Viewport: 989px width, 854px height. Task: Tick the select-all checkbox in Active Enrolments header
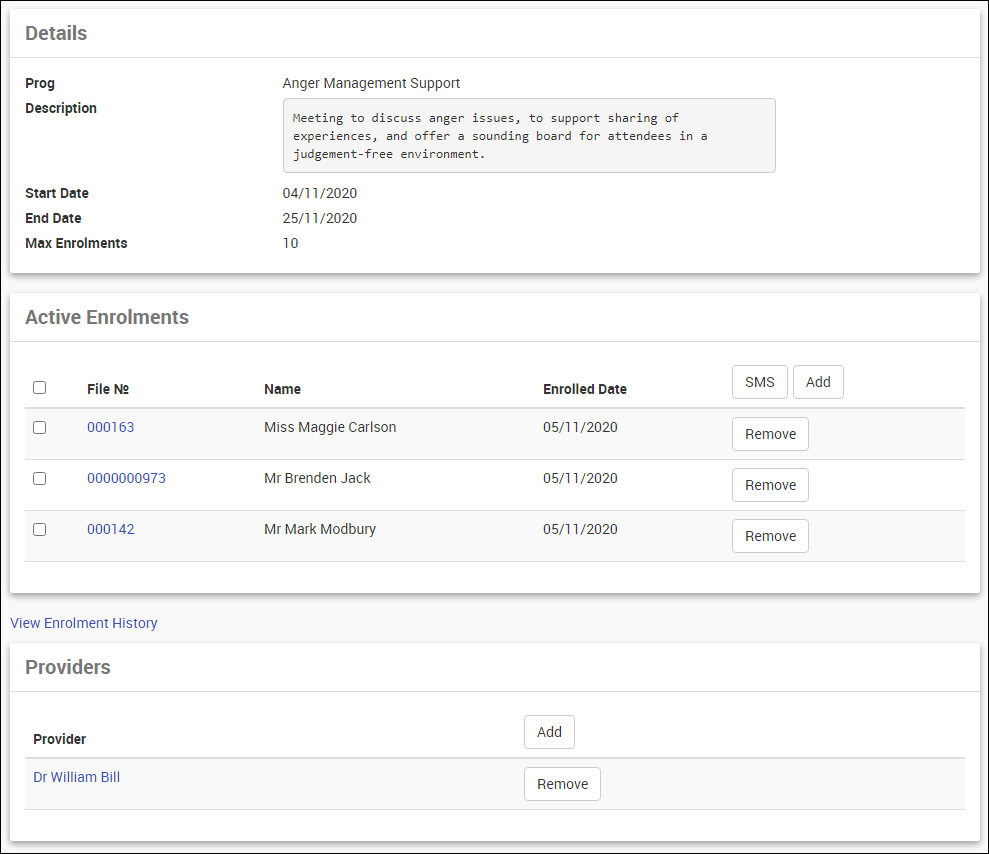tap(40, 388)
